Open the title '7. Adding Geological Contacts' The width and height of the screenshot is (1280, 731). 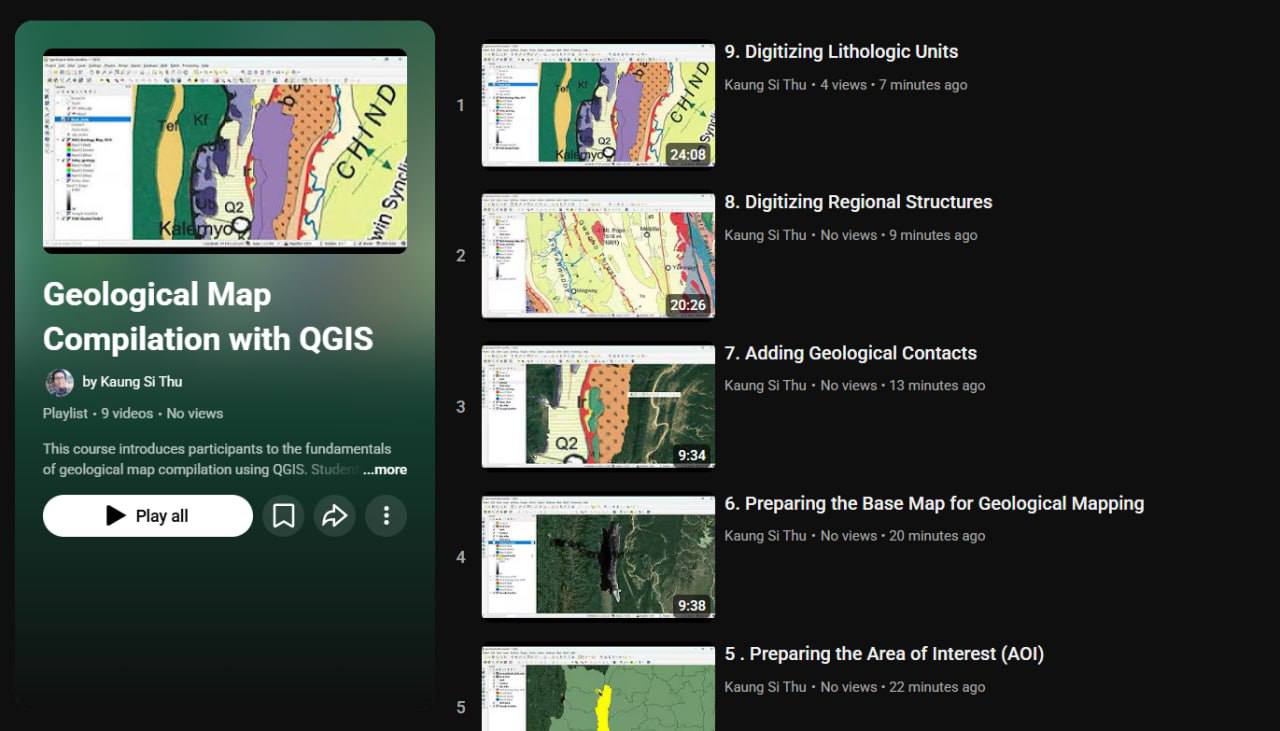(x=850, y=353)
